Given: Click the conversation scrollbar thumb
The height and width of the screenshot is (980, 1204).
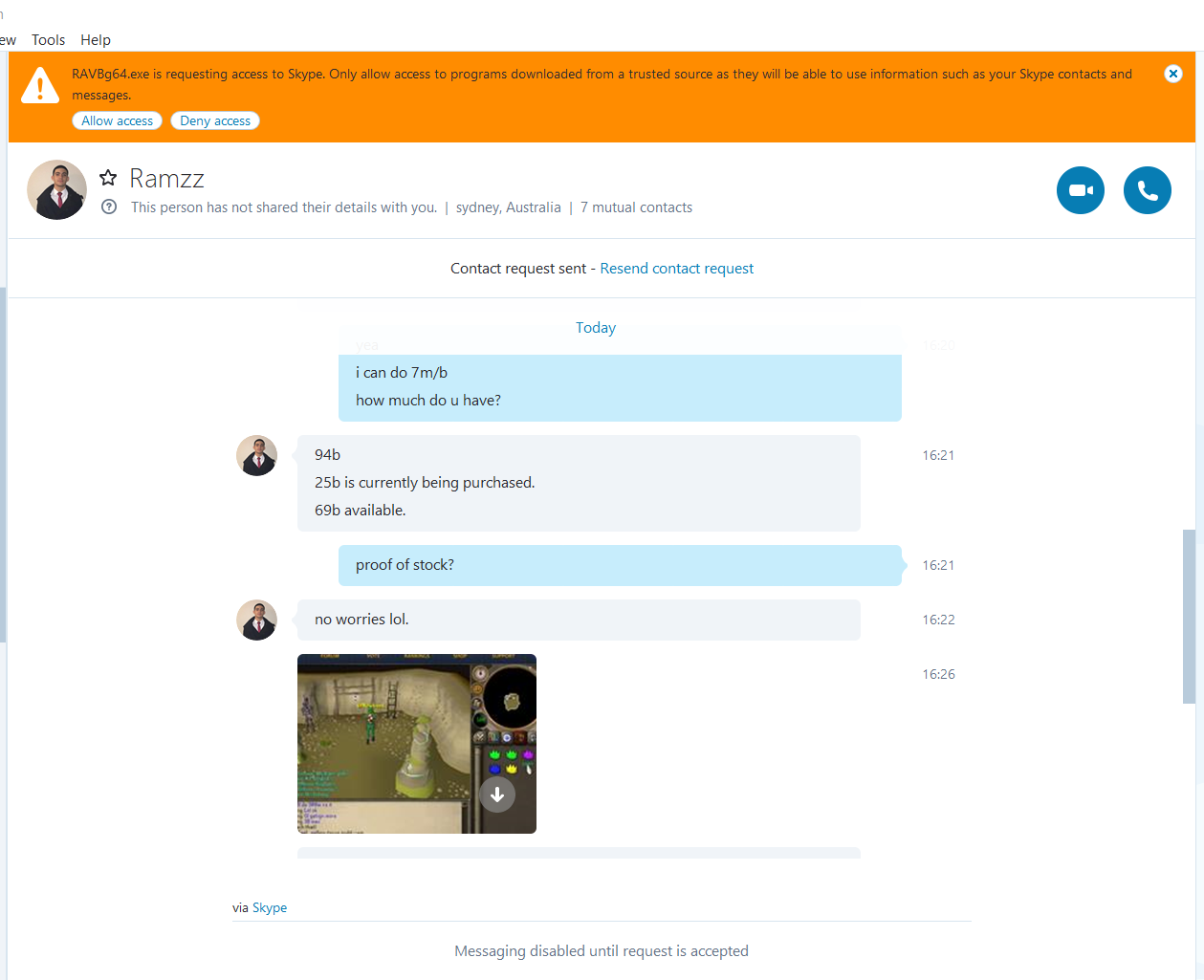Looking at the screenshot, I should pyautogui.click(x=1189, y=617).
